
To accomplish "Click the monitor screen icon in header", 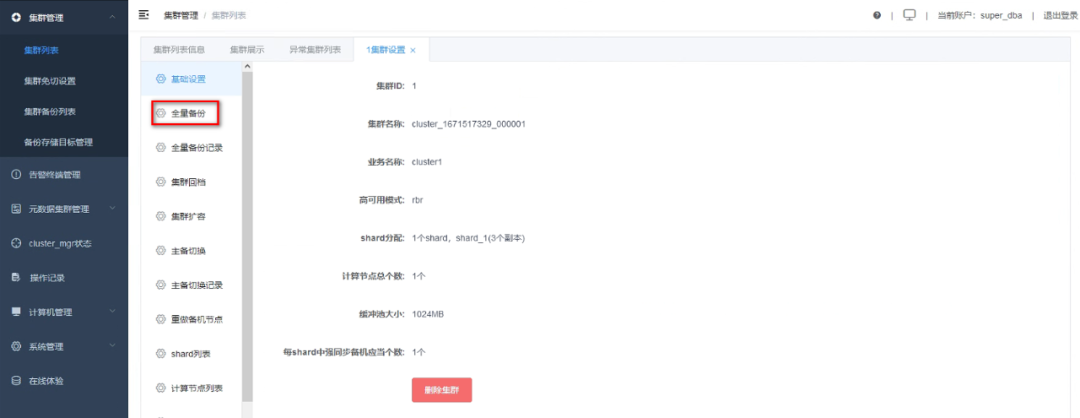I will 909,15.
